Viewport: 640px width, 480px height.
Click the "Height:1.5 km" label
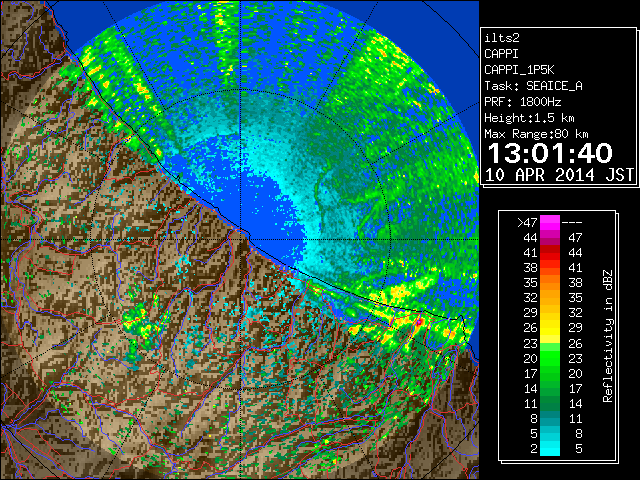click(x=529, y=118)
